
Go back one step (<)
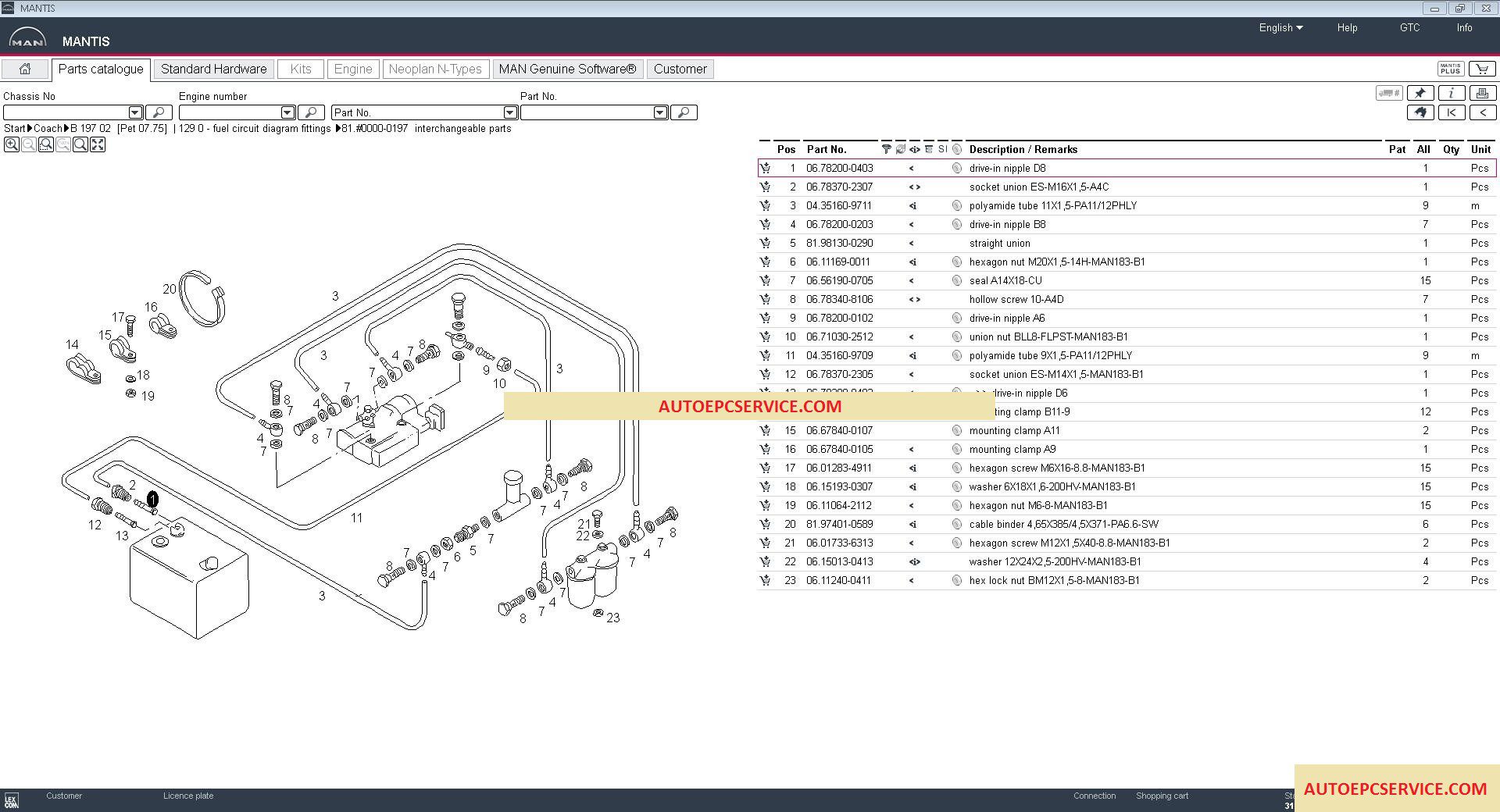coord(1483,112)
